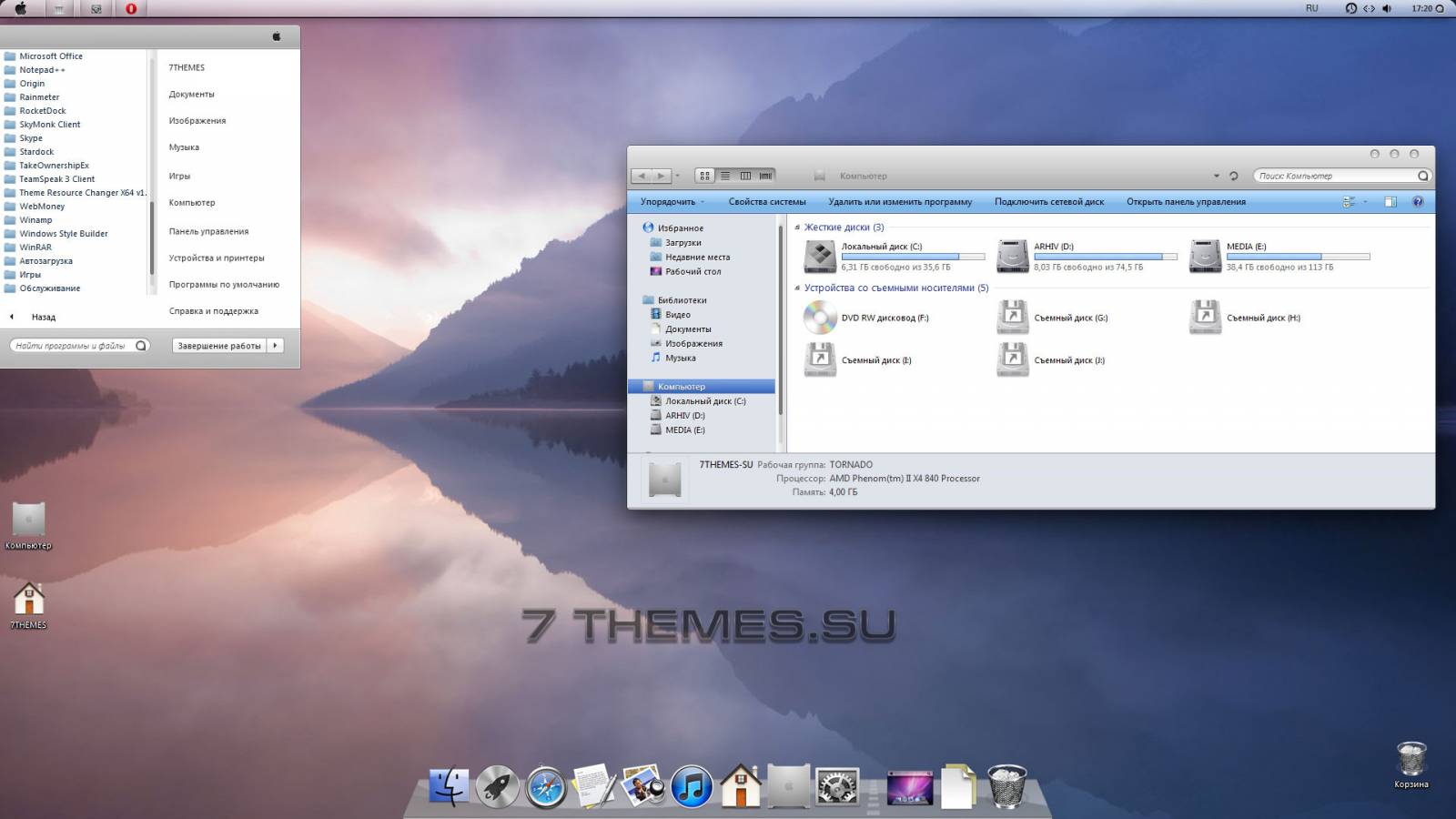Click the Найти программы и файлы field

point(79,346)
